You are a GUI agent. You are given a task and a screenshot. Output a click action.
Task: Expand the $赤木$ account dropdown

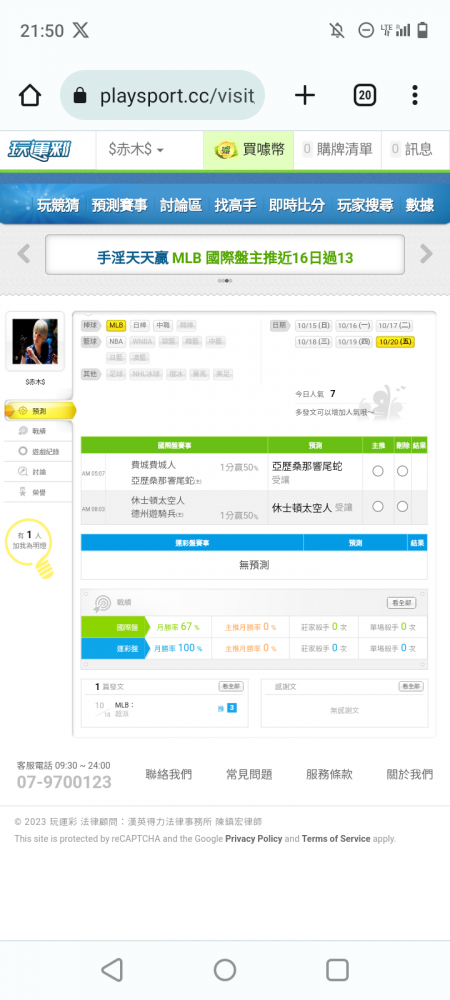136,150
